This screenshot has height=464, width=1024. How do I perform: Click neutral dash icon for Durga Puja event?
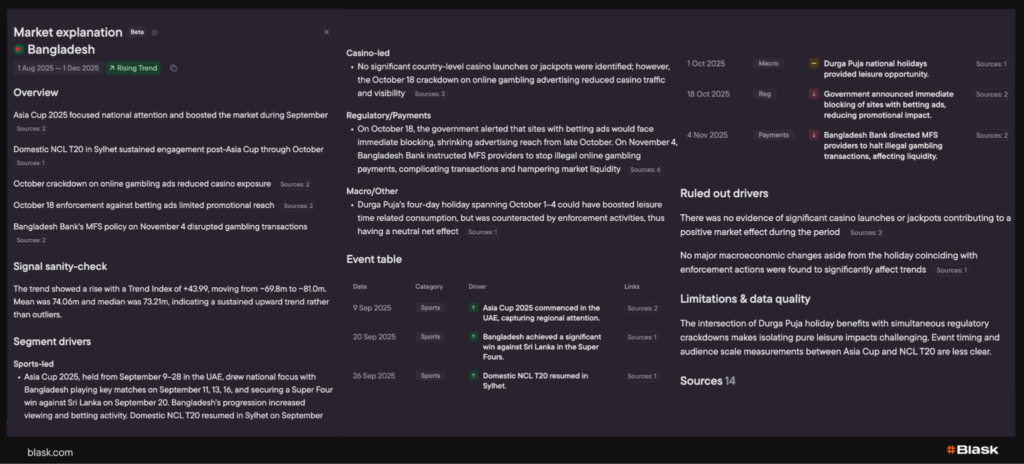tap(814, 64)
